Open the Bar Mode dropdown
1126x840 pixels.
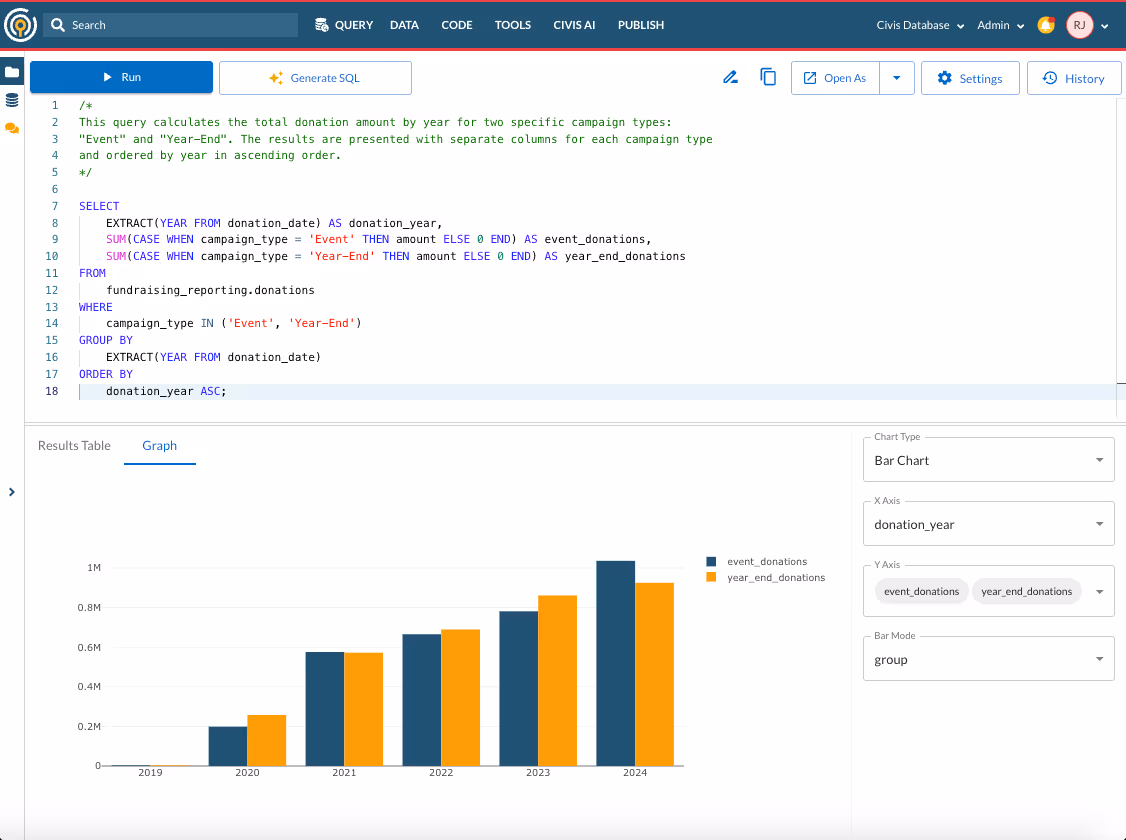988,659
